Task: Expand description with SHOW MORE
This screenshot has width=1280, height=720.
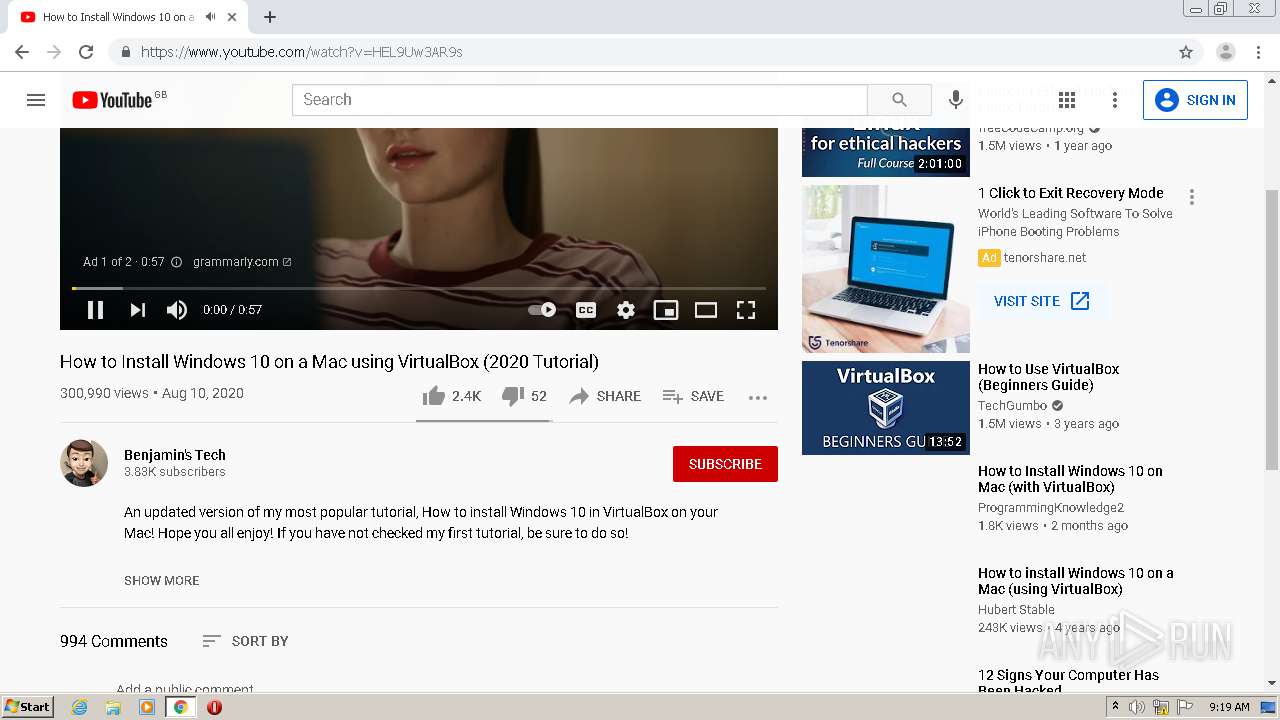Action: point(162,581)
